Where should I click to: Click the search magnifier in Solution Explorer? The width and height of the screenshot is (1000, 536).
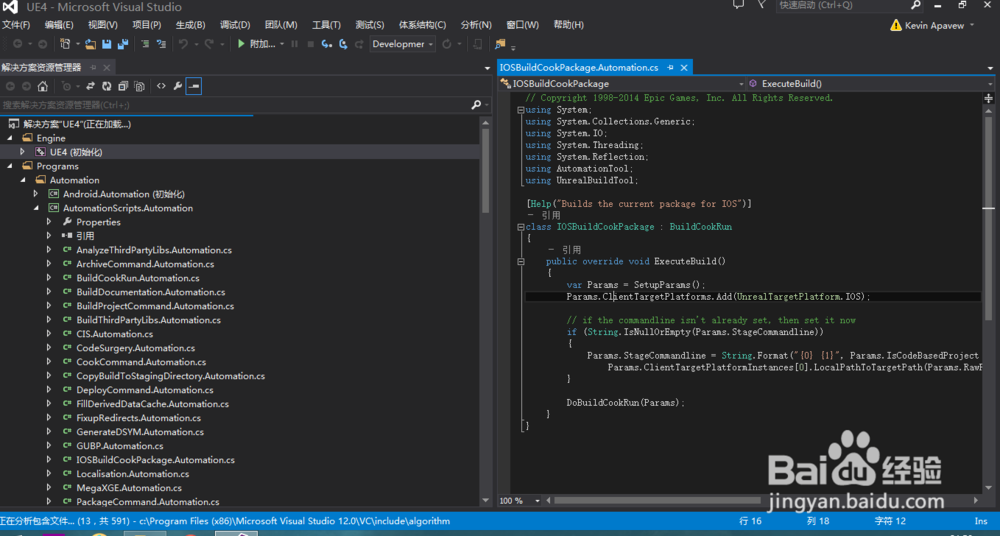click(476, 105)
